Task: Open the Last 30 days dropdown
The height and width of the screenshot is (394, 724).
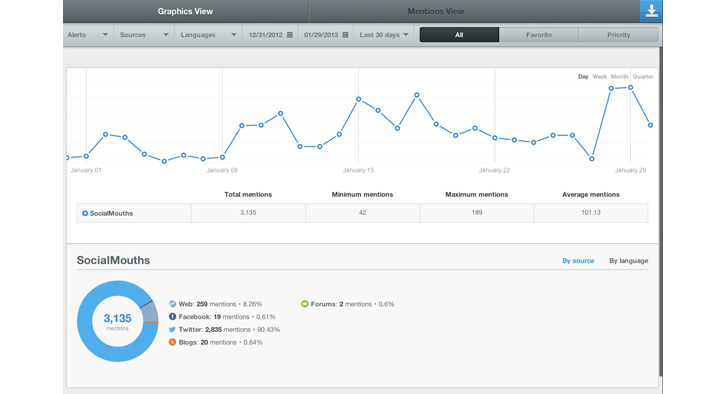Action: point(384,35)
